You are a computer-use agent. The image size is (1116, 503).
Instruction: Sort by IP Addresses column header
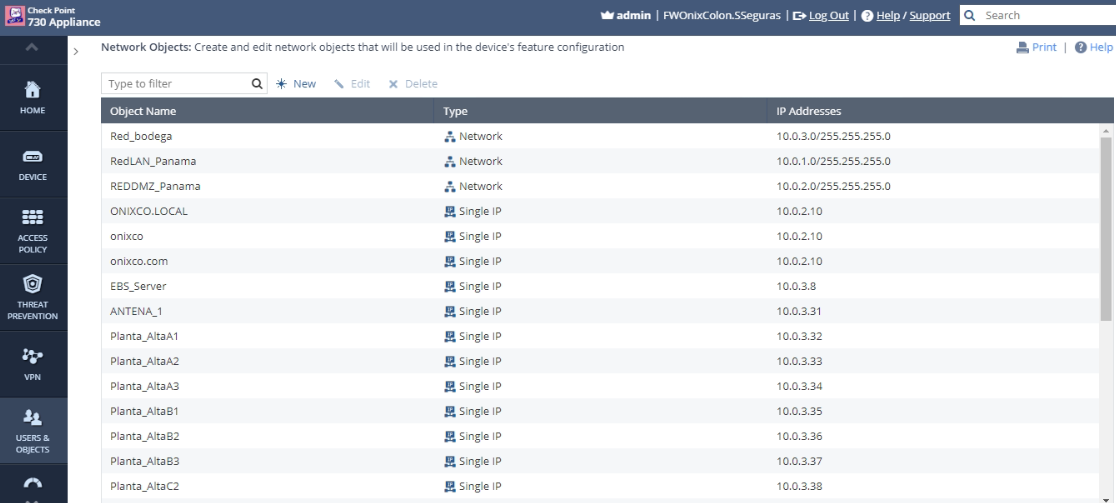pyautogui.click(x=808, y=111)
